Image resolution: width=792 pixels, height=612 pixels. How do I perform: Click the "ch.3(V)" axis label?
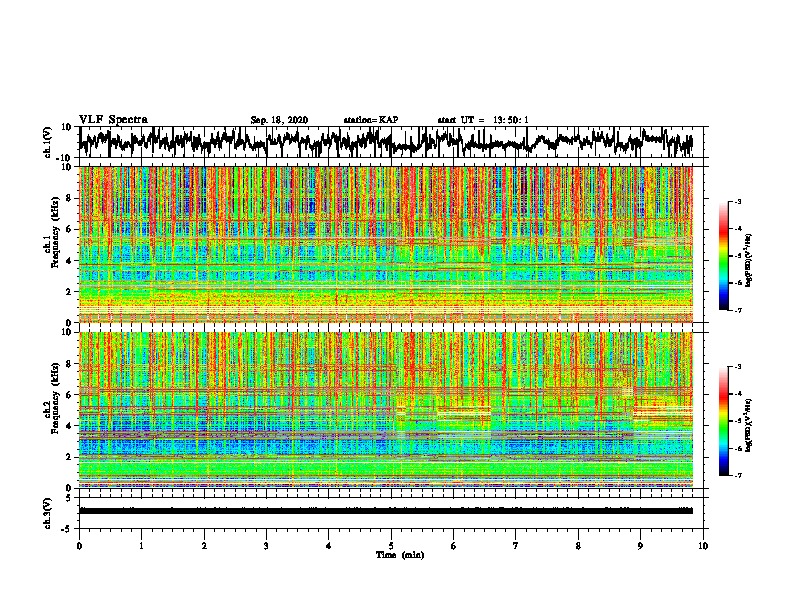(48, 513)
